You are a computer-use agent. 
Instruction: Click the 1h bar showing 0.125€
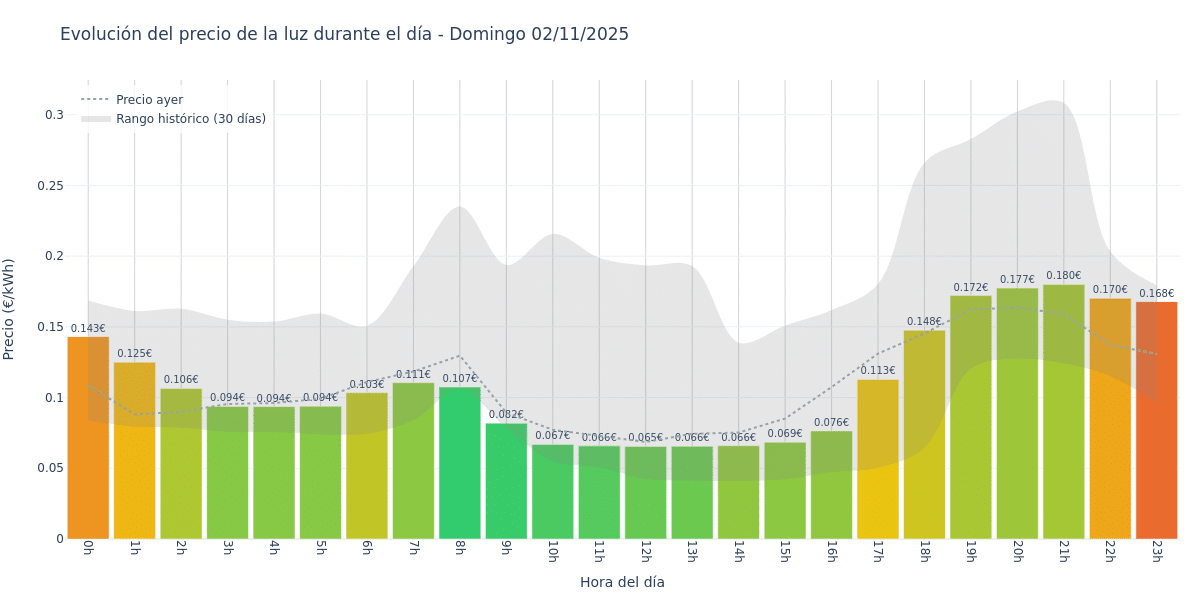click(x=134, y=450)
